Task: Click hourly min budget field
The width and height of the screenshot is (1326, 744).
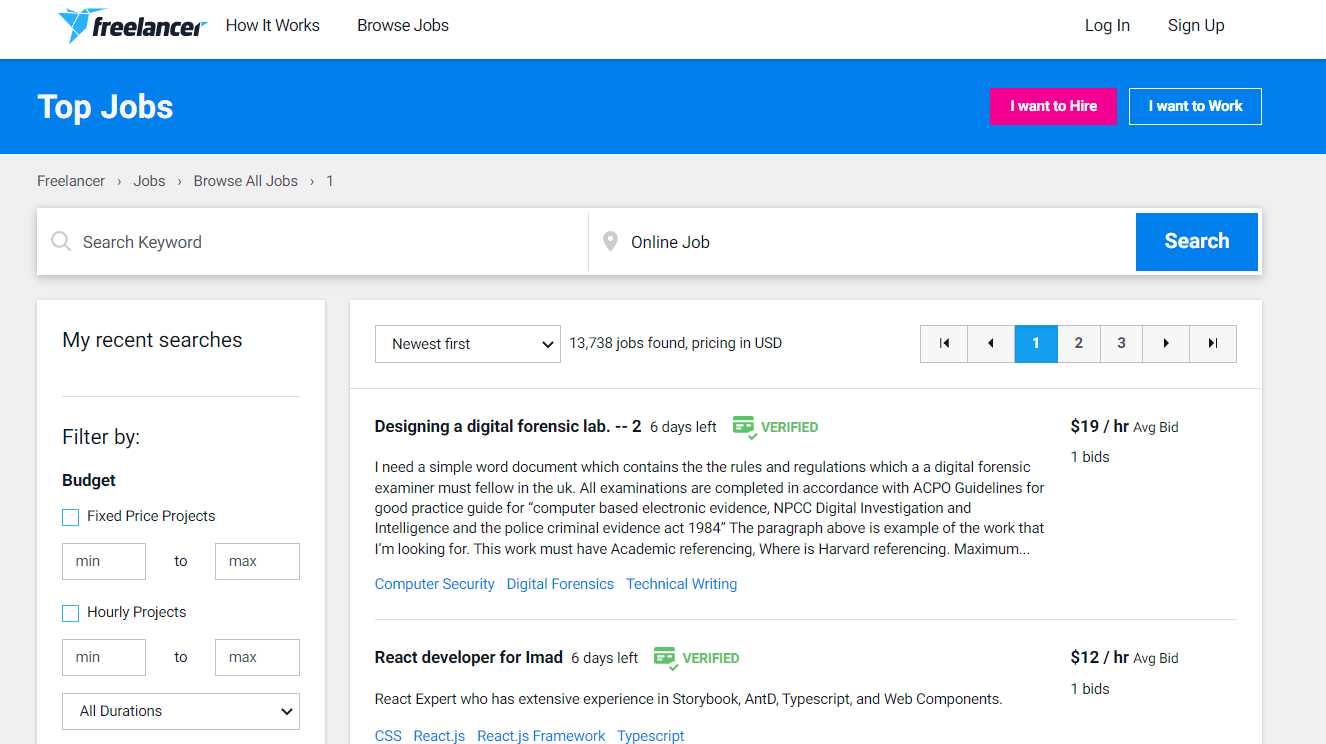Action: [x=104, y=657]
